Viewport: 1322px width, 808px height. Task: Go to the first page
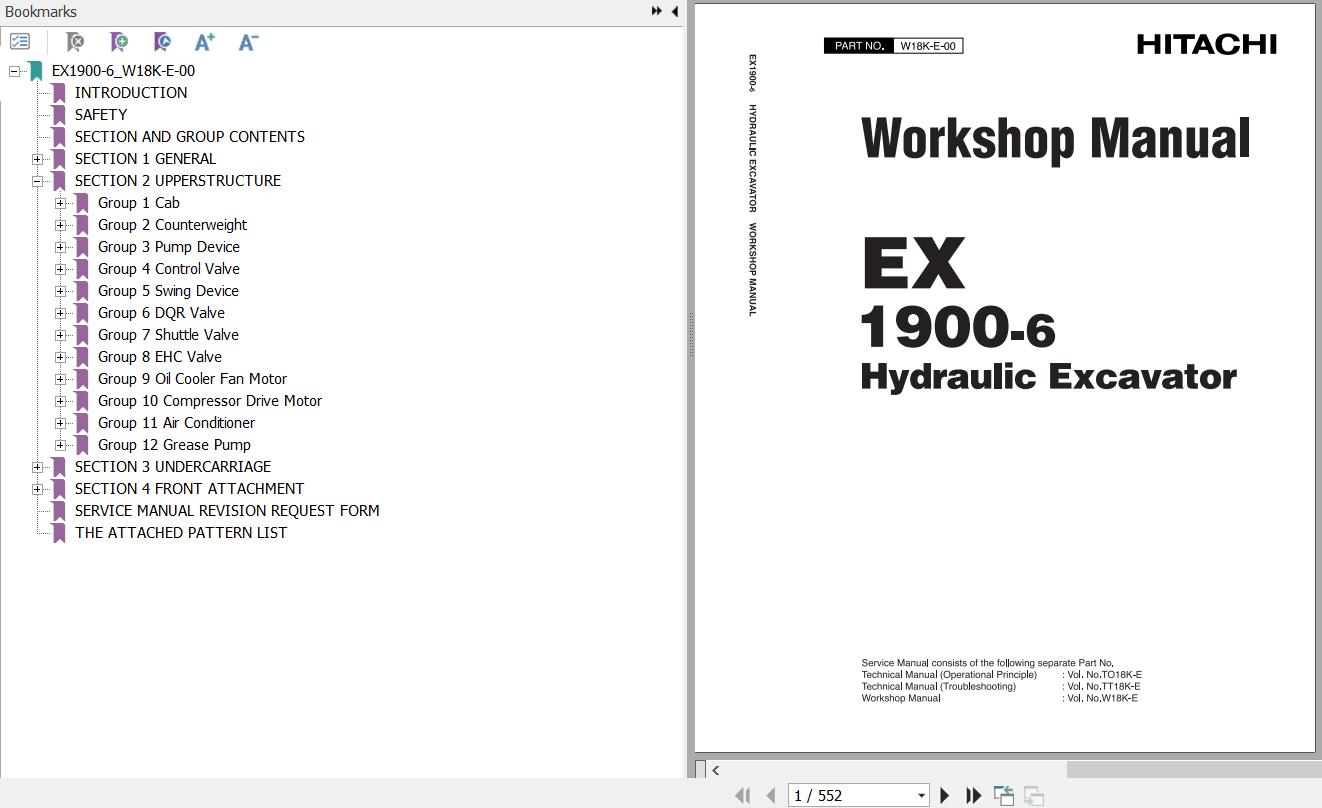point(742,796)
